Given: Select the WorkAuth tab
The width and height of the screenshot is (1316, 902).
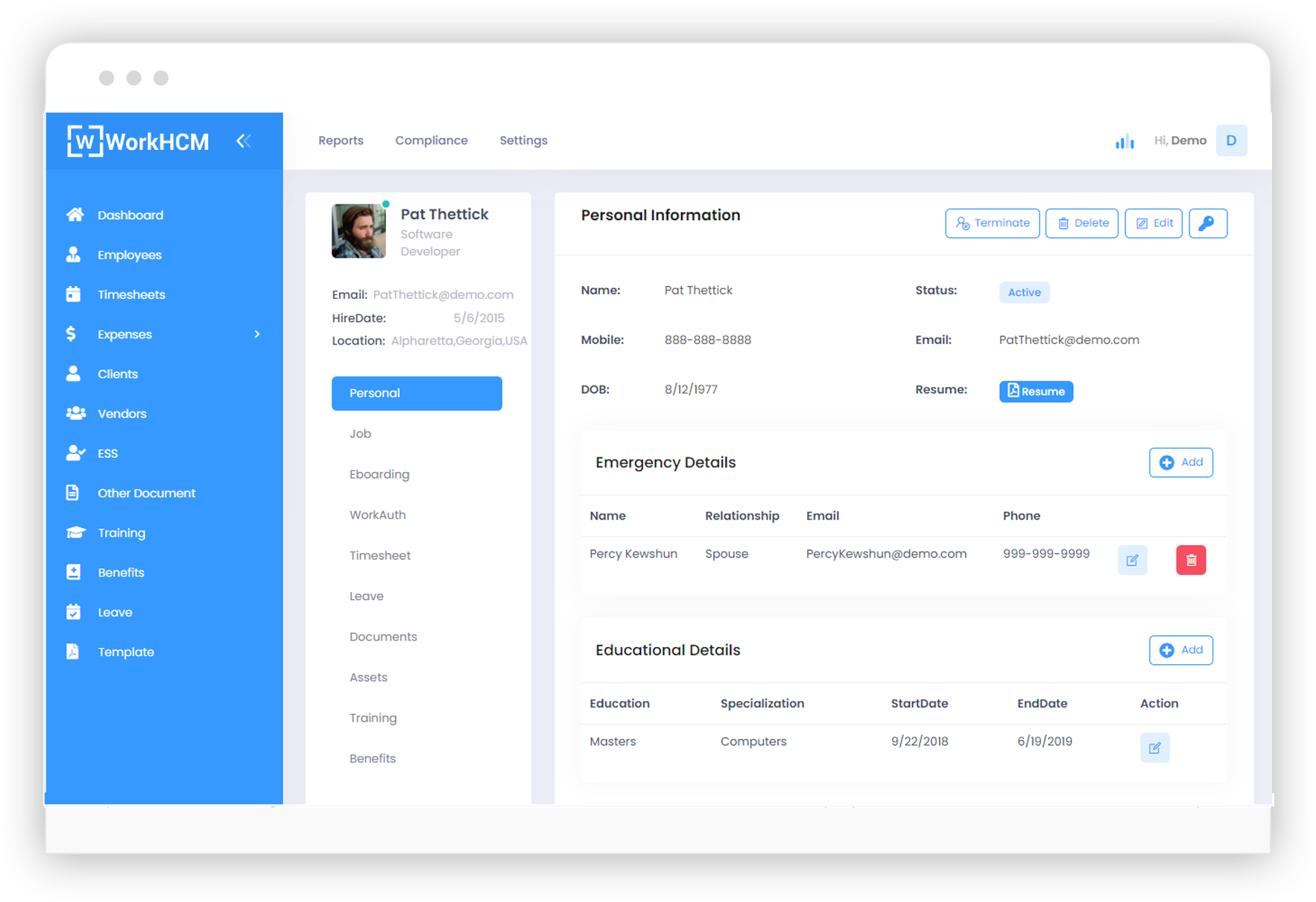Looking at the screenshot, I should pyautogui.click(x=377, y=514).
